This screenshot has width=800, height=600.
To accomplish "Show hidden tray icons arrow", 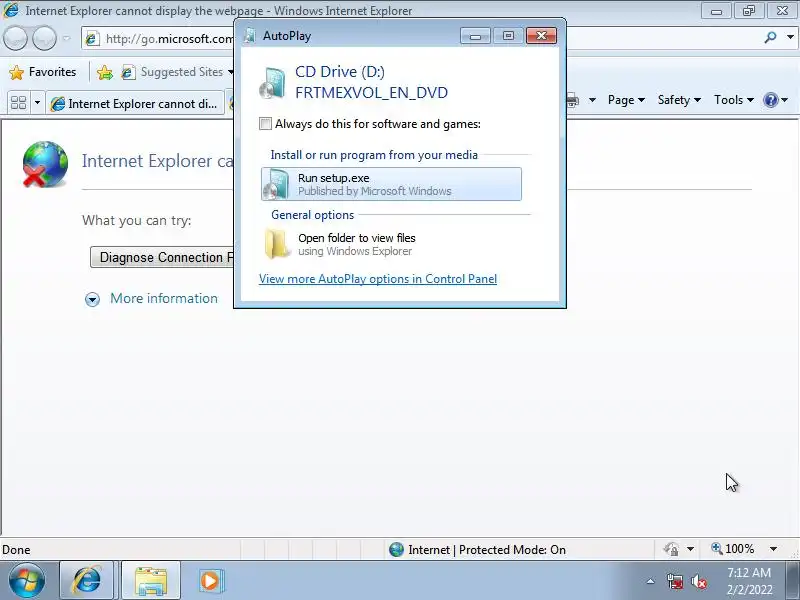I will (650, 581).
